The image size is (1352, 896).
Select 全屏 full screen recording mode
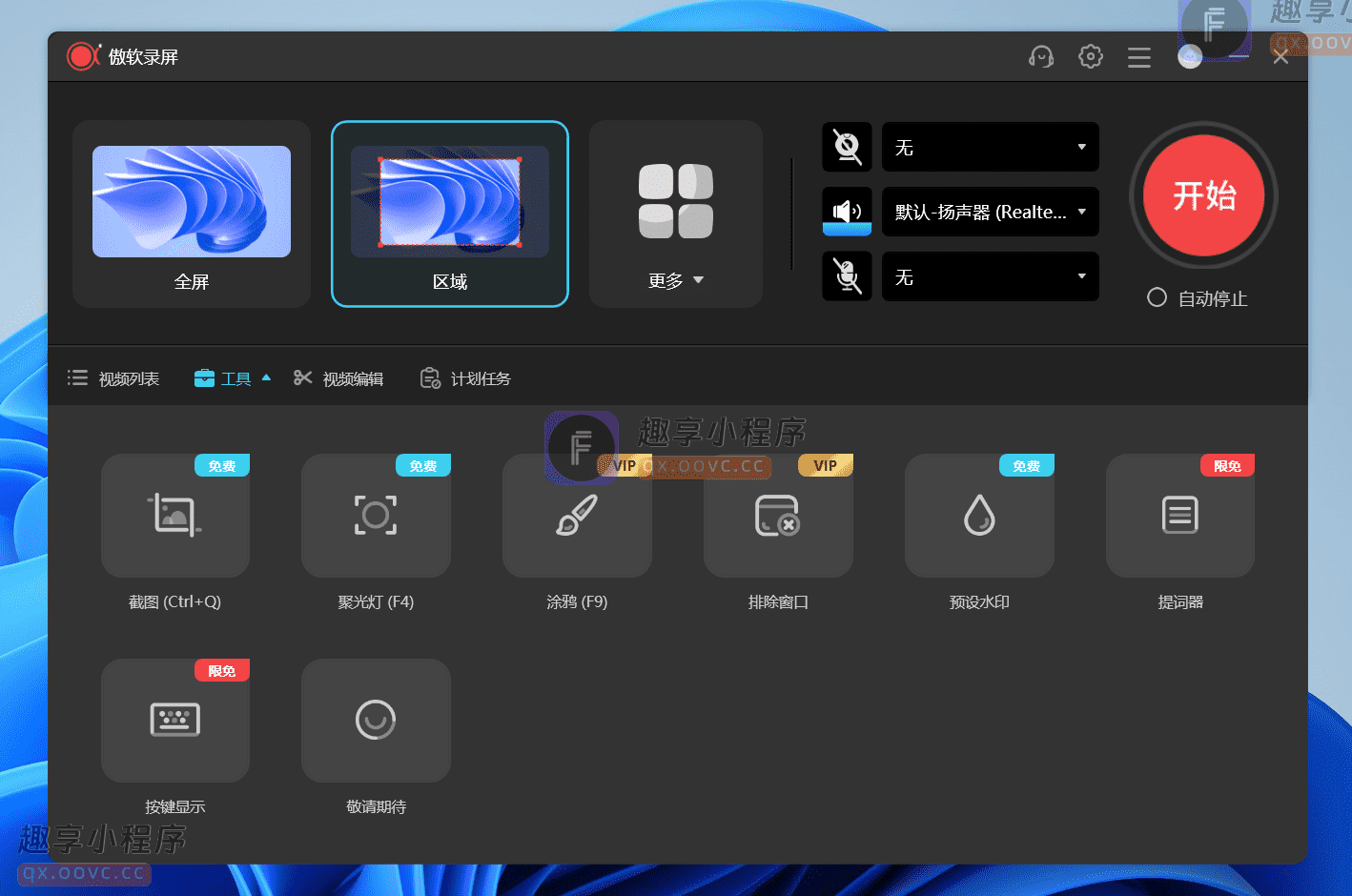192,214
